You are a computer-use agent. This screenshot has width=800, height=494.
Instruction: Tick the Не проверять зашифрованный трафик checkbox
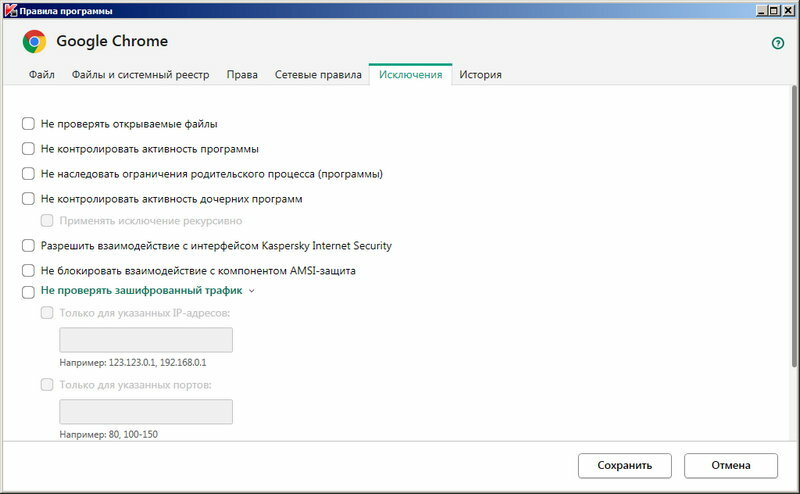[28, 292]
